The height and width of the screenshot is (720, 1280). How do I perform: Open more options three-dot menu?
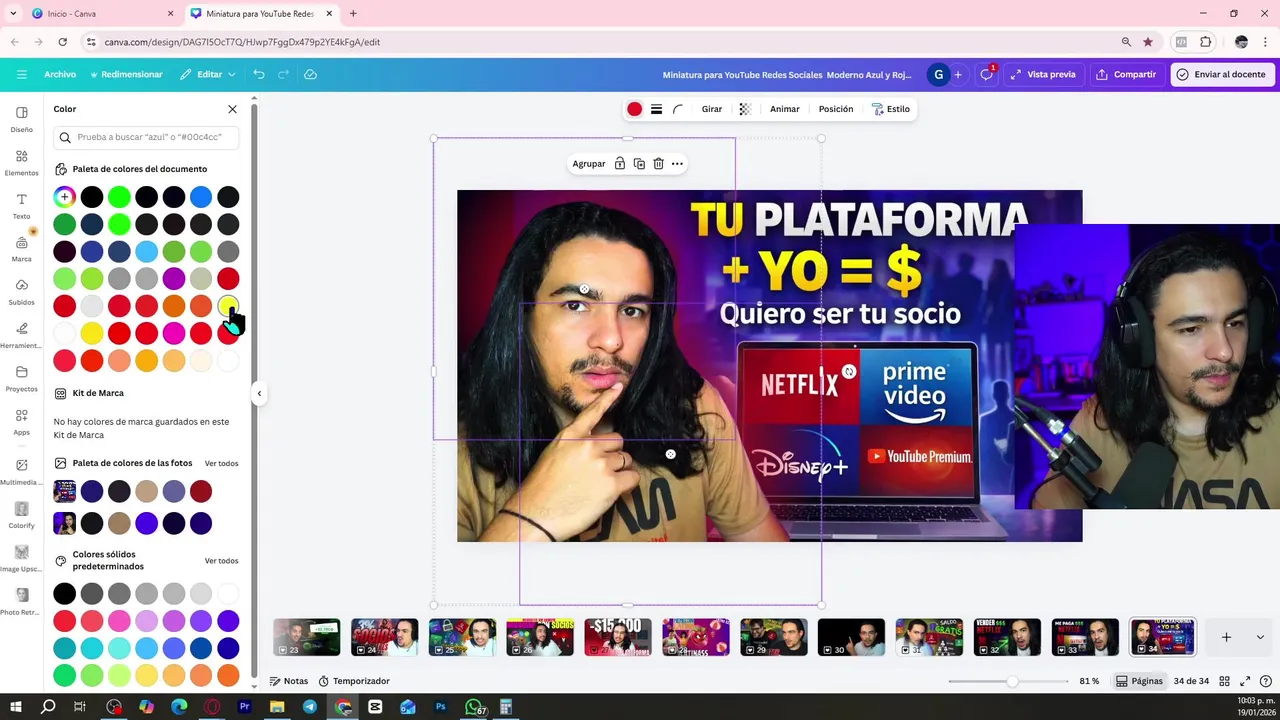pos(677,163)
